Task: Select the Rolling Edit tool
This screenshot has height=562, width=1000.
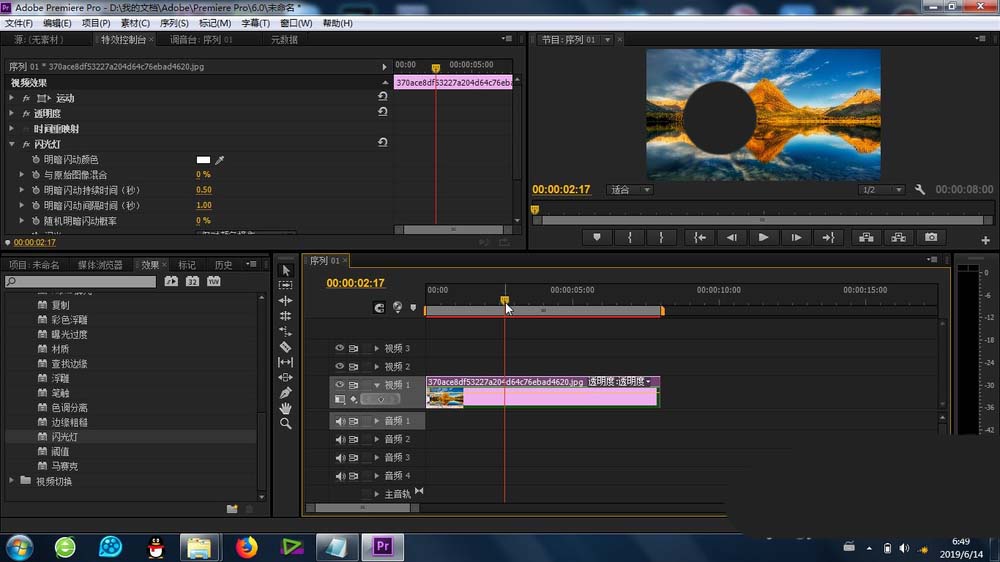Action: [286, 316]
